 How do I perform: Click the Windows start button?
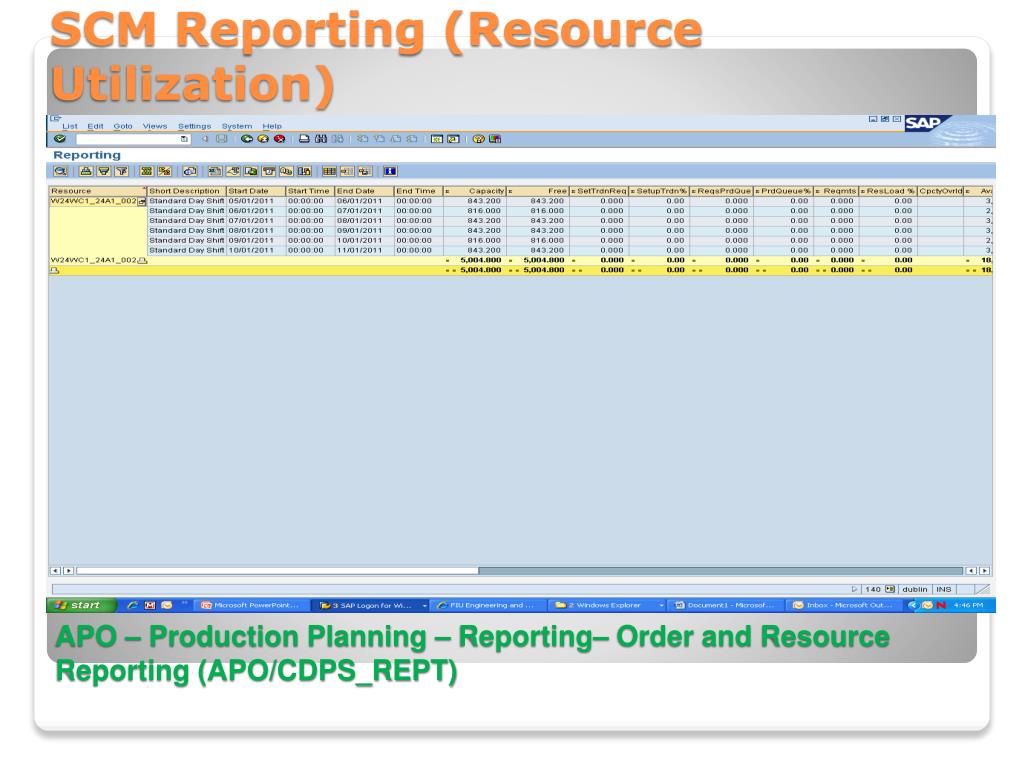point(82,605)
